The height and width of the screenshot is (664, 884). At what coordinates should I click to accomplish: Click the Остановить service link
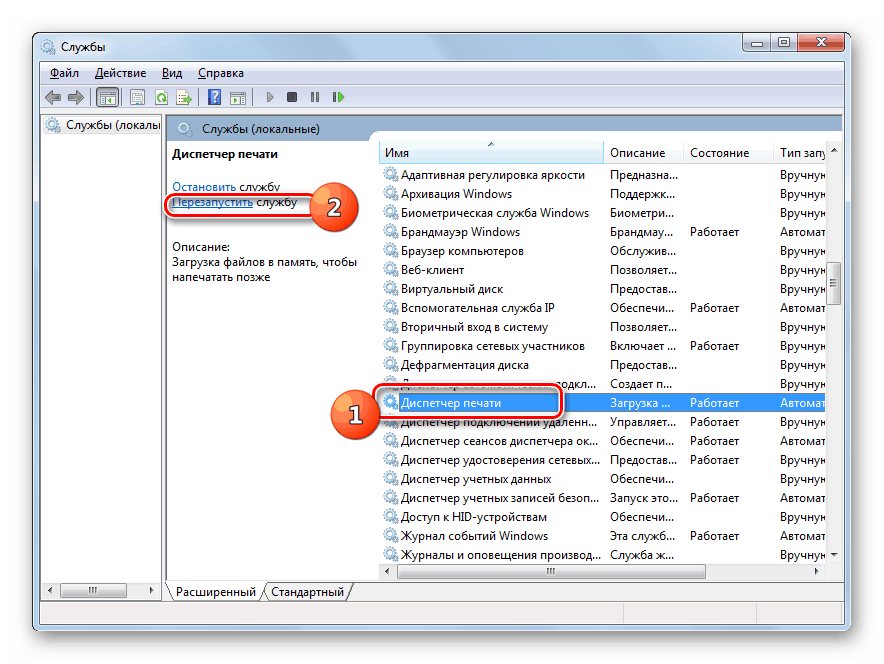[204, 187]
